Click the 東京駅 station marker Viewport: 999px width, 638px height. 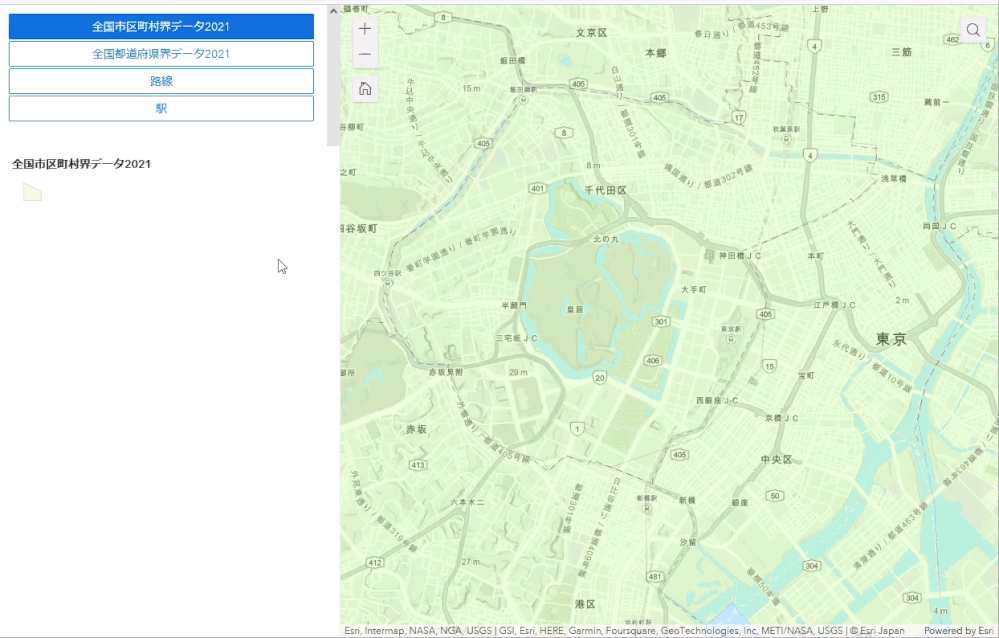pos(731,339)
